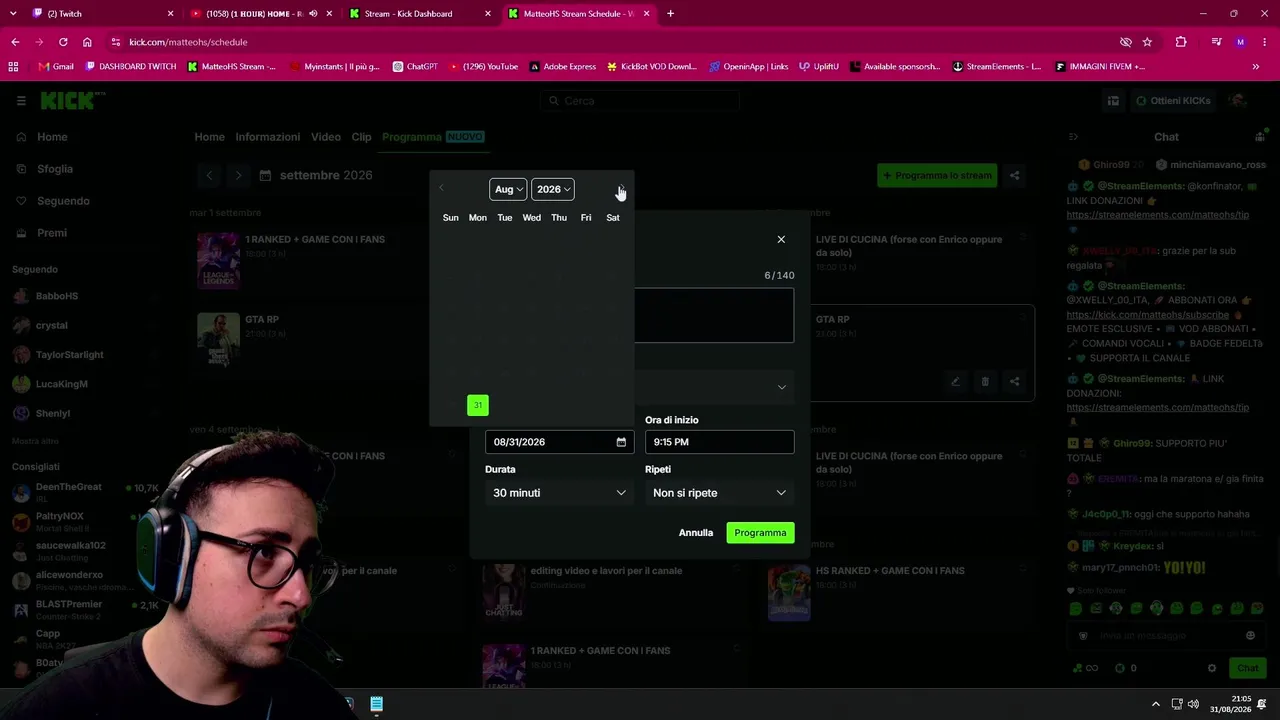Screen dimensions: 1280x720
Task: Open the Durata dropdown showing 30 minuti
Action: pyautogui.click(x=559, y=493)
